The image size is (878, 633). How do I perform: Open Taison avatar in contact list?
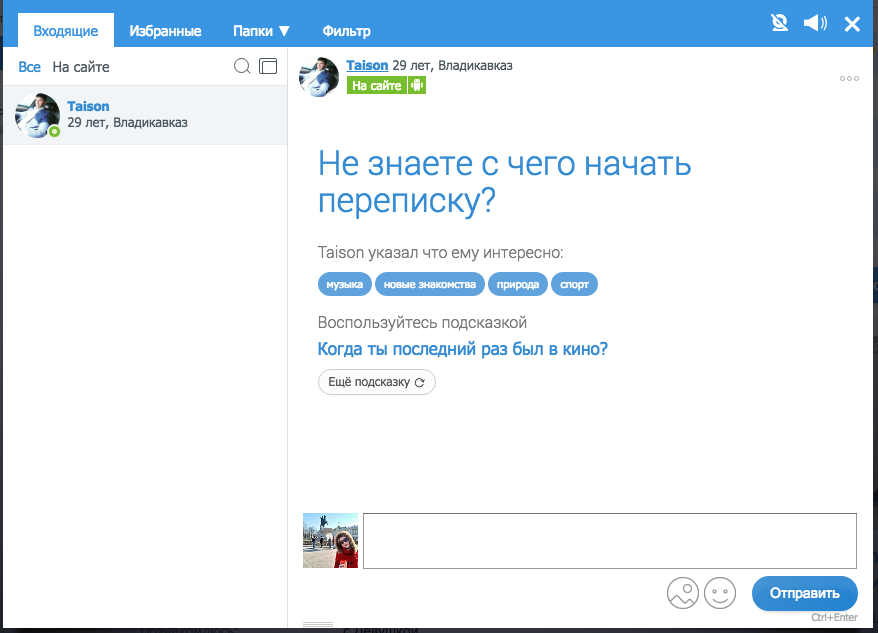coord(37,115)
